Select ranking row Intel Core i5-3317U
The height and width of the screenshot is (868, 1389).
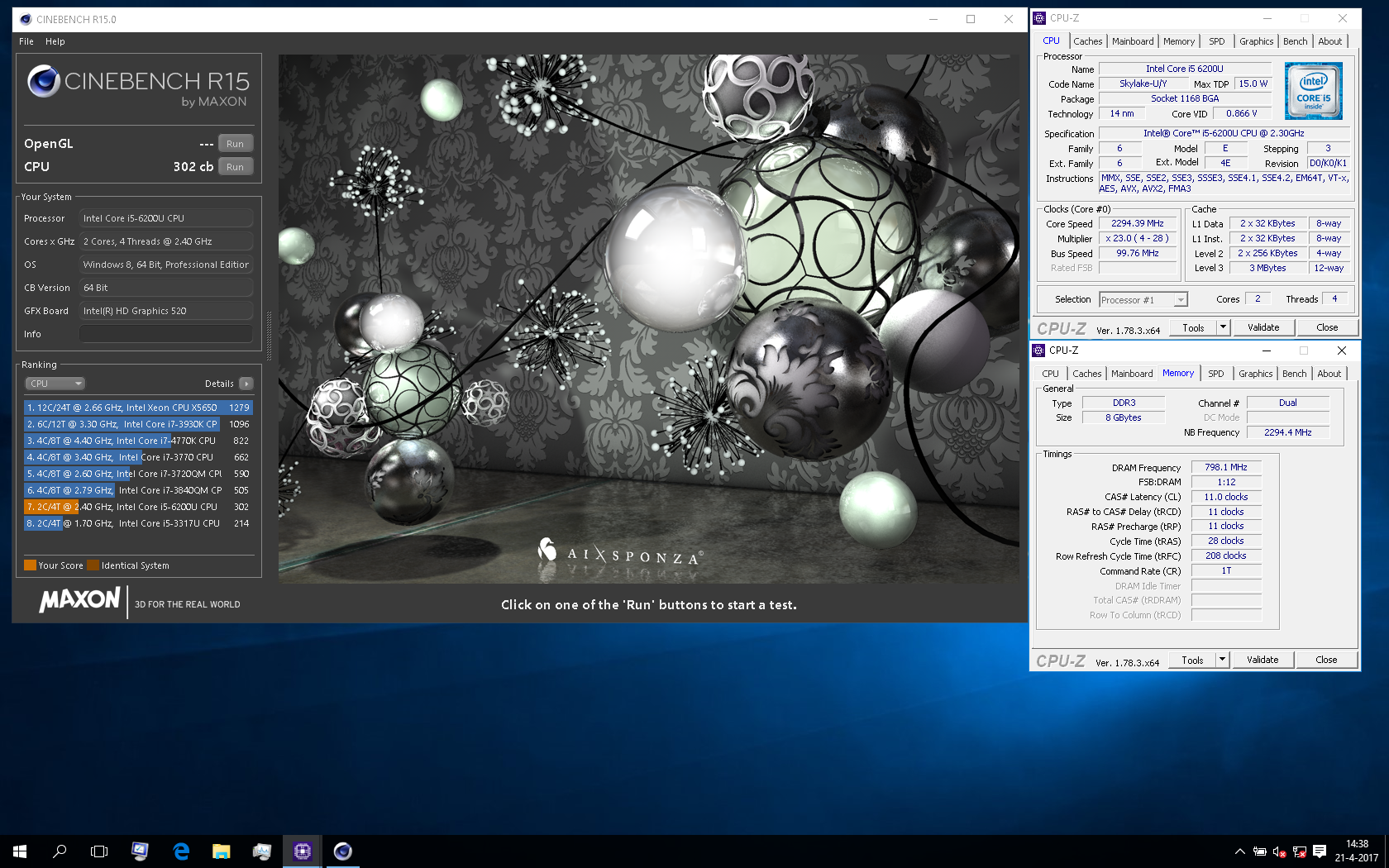pyautogui.click(x=138, y=523)
